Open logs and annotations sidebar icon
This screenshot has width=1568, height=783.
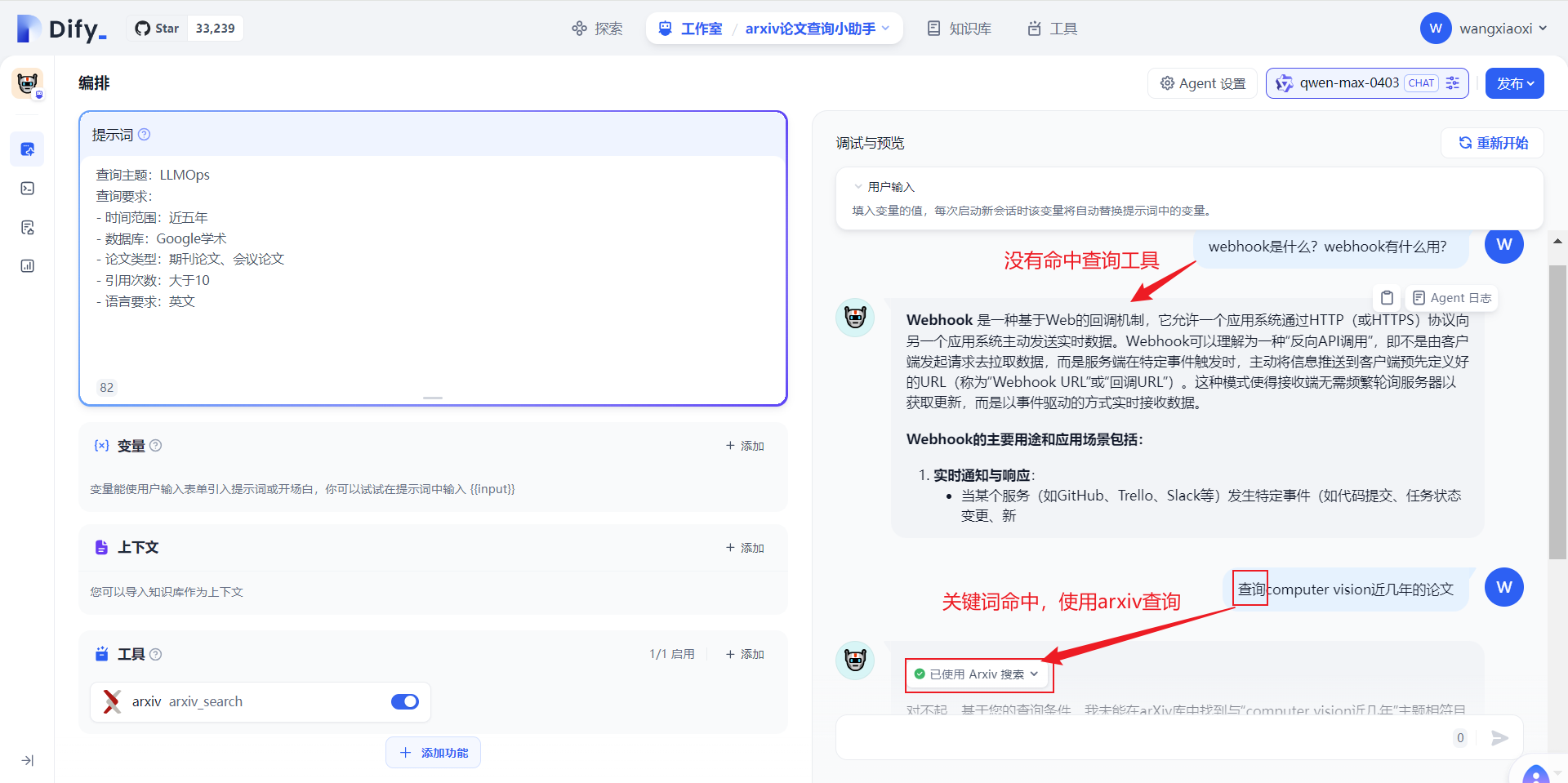[x=27, y=227]
